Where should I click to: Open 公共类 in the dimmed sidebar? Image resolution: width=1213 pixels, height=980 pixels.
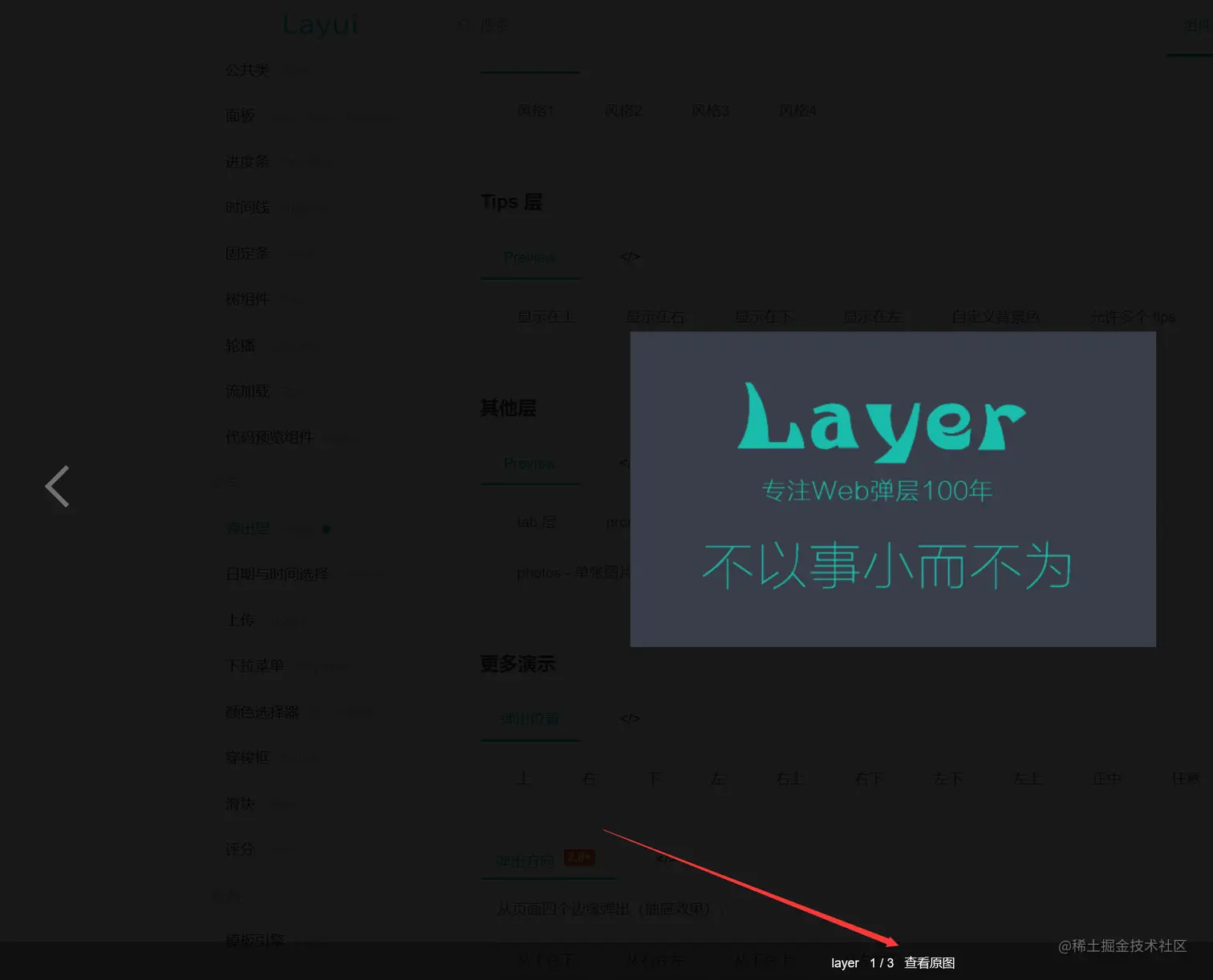click(x=247, y=70)
